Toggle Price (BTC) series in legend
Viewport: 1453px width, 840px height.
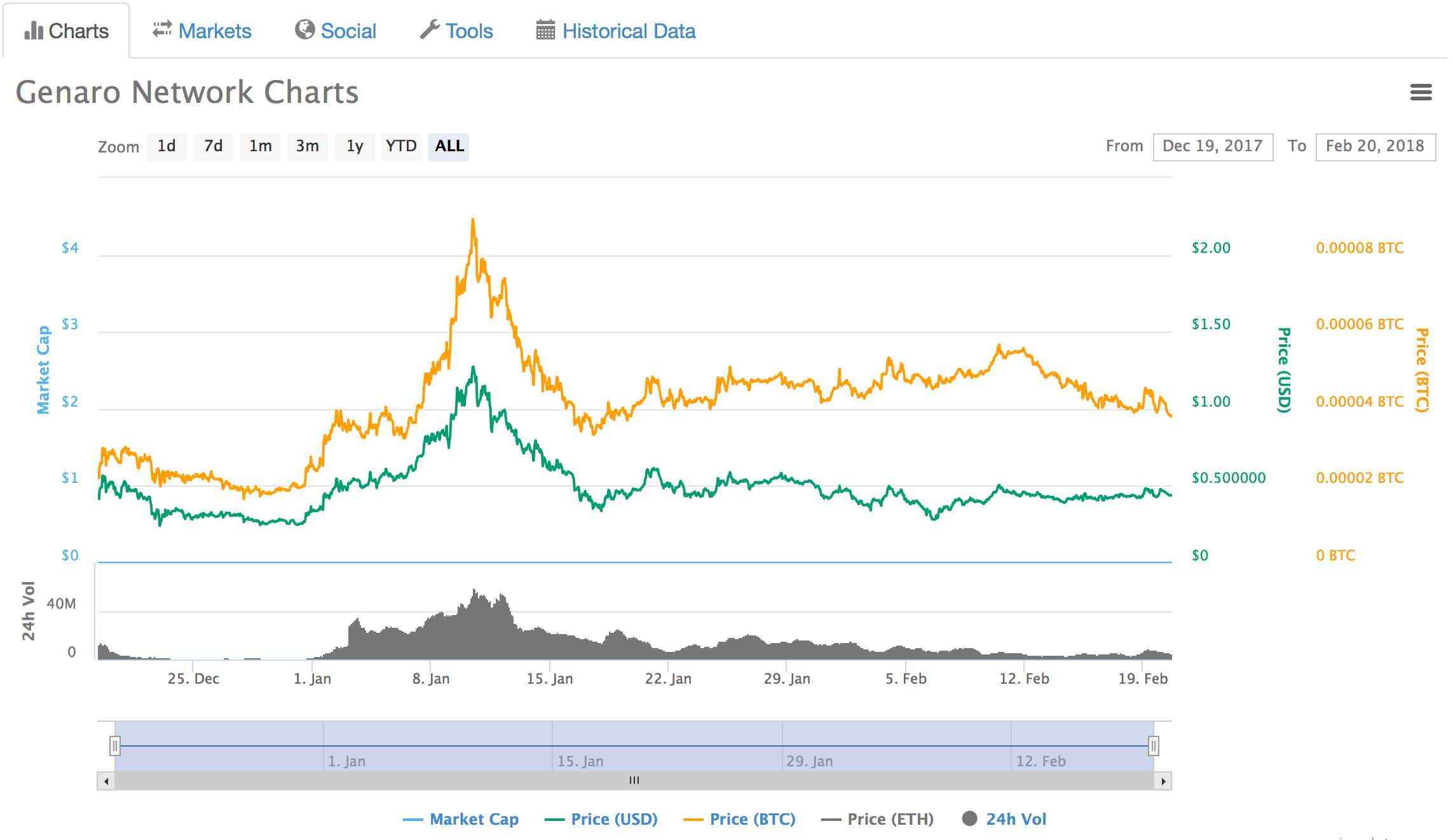pos(739,820)
